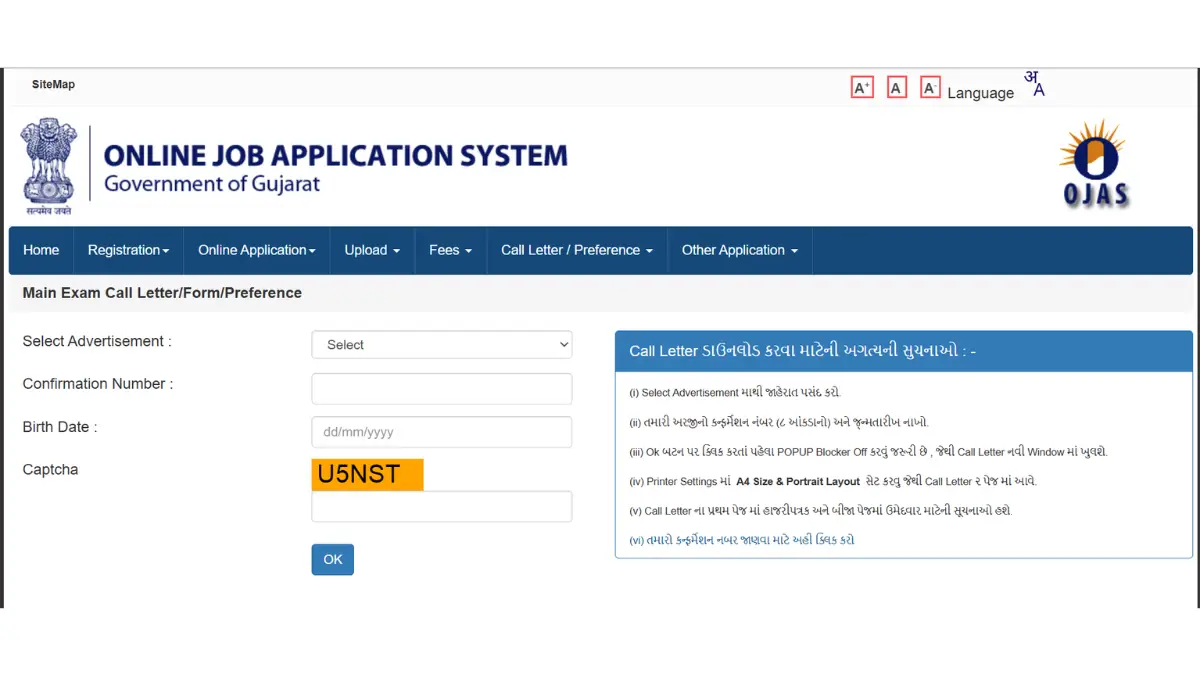Expand the Registration menu
Screen dimensions: 1200x675
pyautogui.click(x=128, y=250)
